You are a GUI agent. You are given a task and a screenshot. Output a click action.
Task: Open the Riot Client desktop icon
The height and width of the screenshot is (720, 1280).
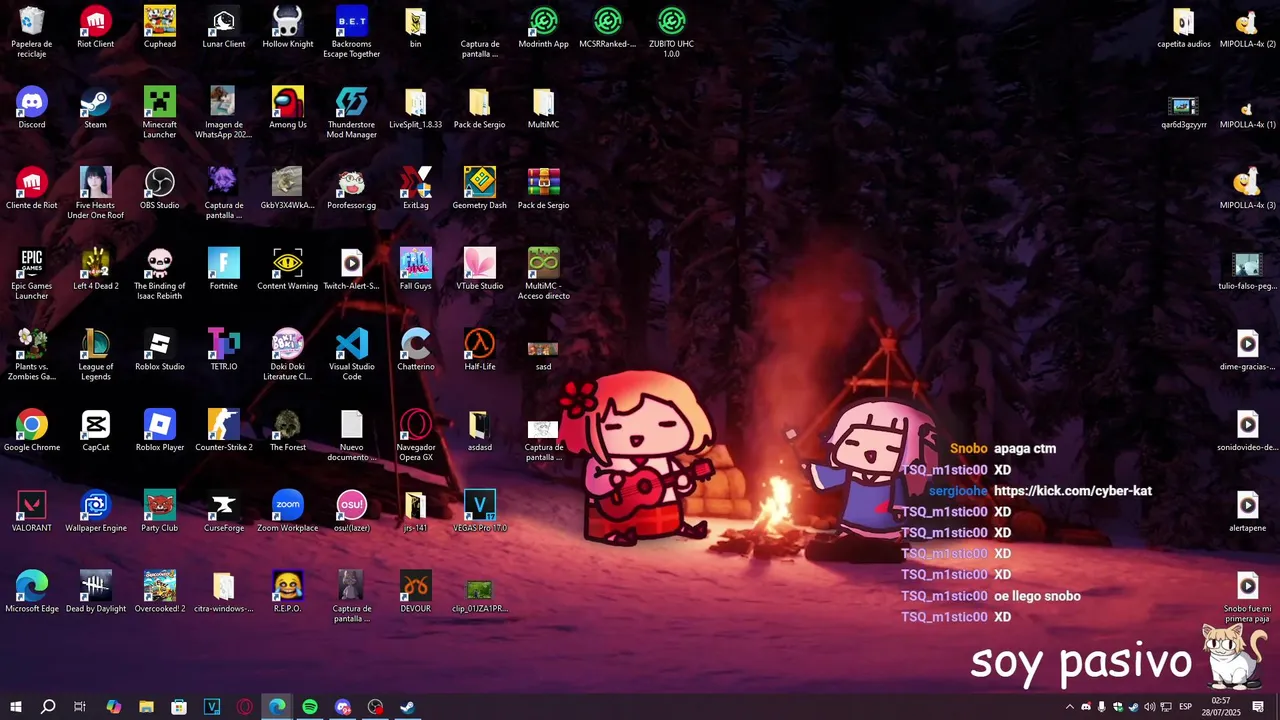96,27
